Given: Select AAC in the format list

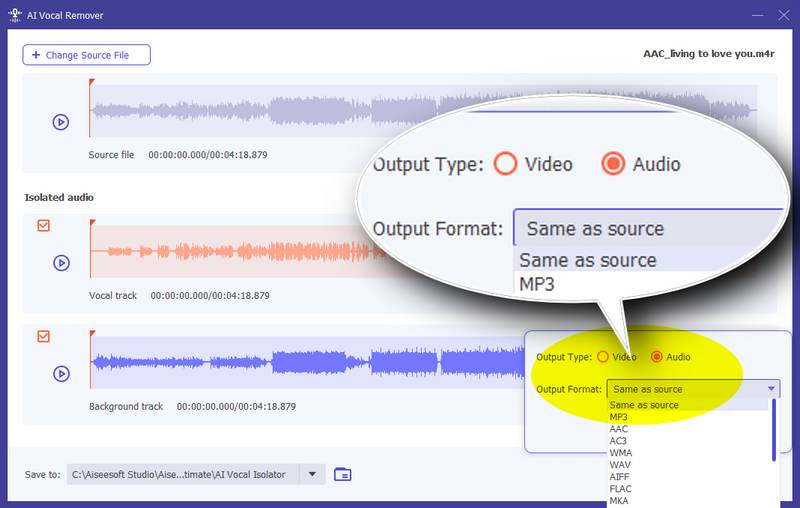Looking at the screenshot, I should click(x=619, y=429).
